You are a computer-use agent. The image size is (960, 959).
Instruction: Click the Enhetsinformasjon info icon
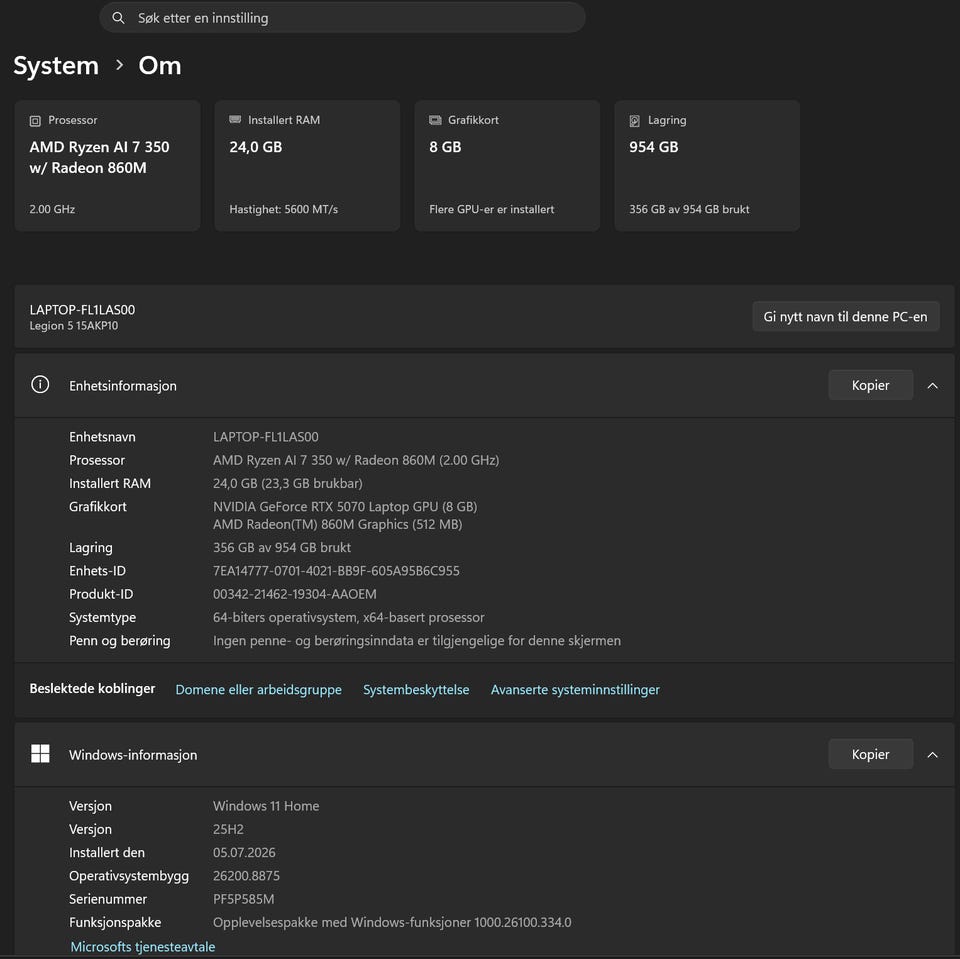[x=40, y=385]
